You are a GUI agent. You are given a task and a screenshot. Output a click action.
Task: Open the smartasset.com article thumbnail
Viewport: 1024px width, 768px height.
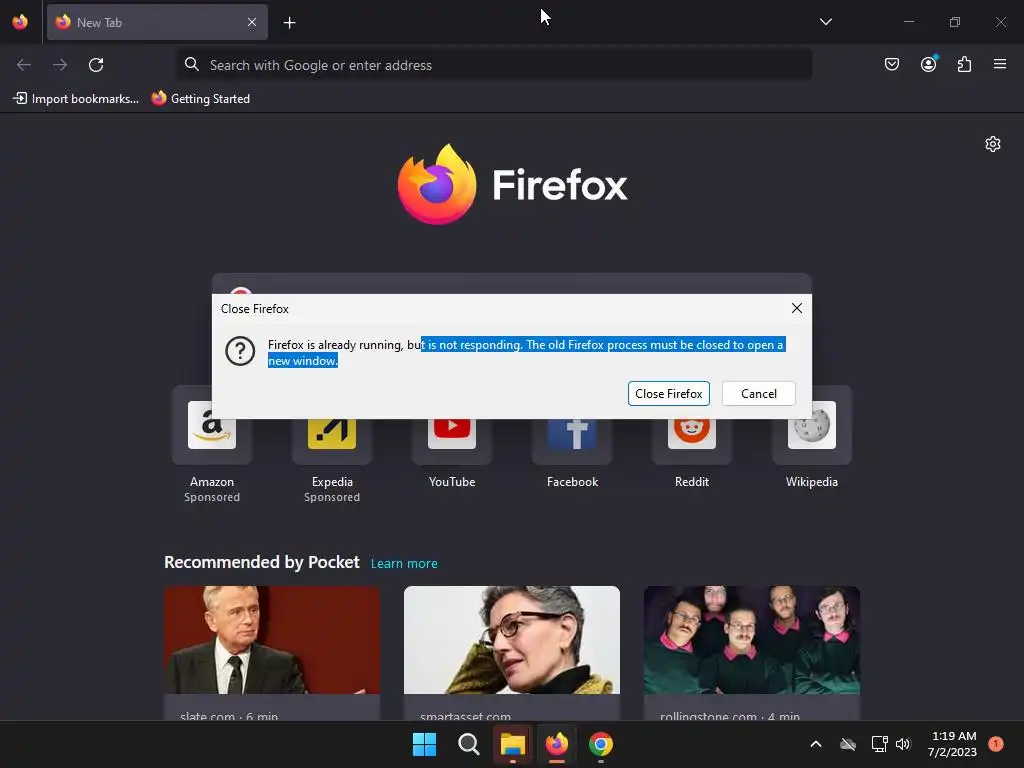(512, 640)
